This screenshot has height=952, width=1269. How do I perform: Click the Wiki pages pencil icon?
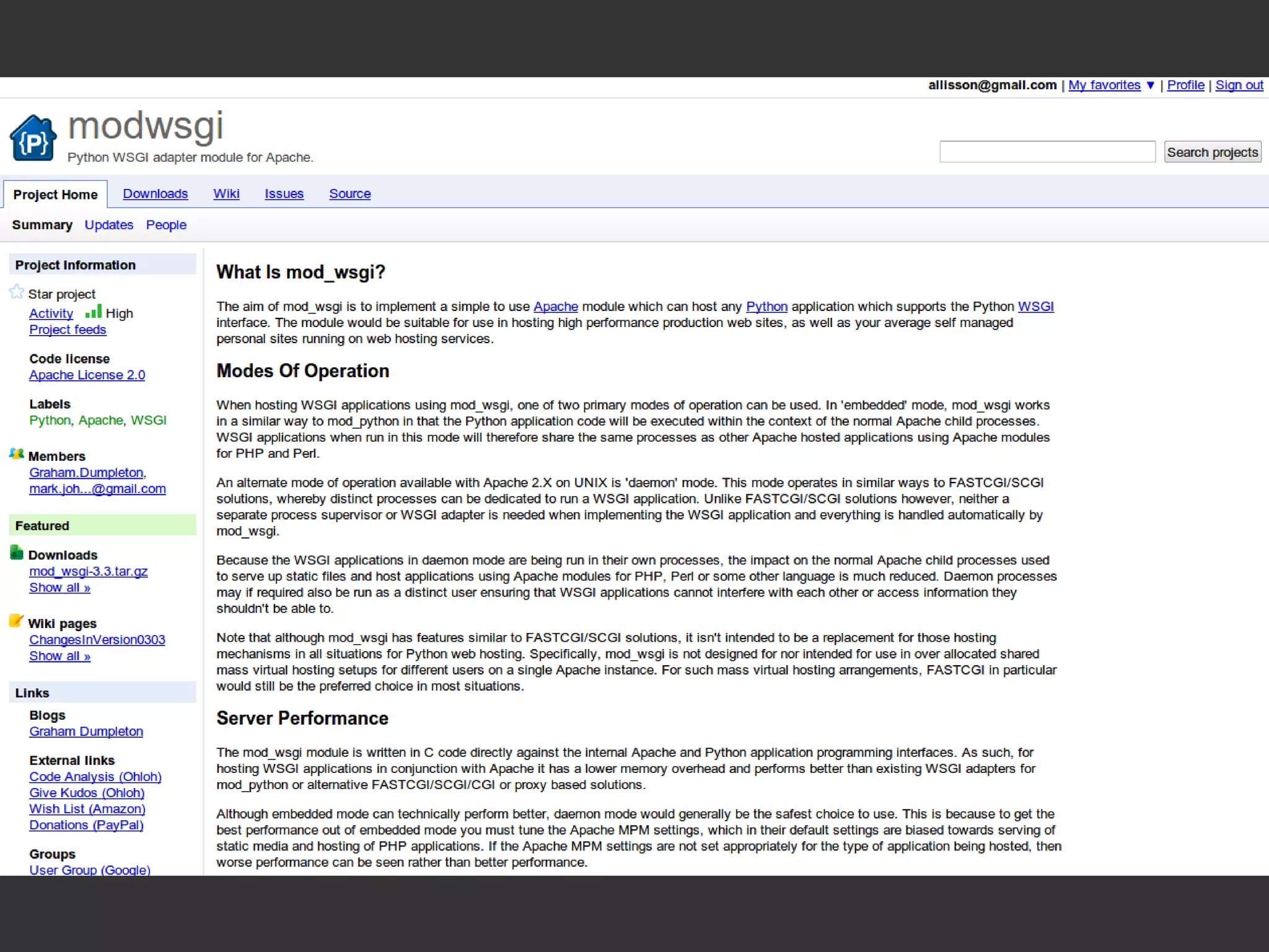pos(17,621)
